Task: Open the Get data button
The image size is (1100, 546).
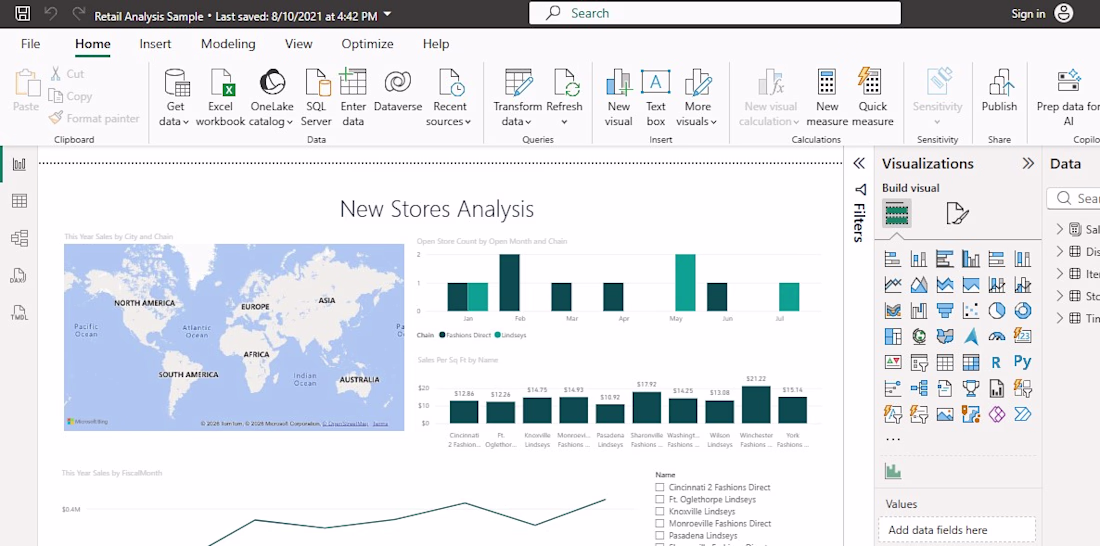Action: tap(175, 98)
